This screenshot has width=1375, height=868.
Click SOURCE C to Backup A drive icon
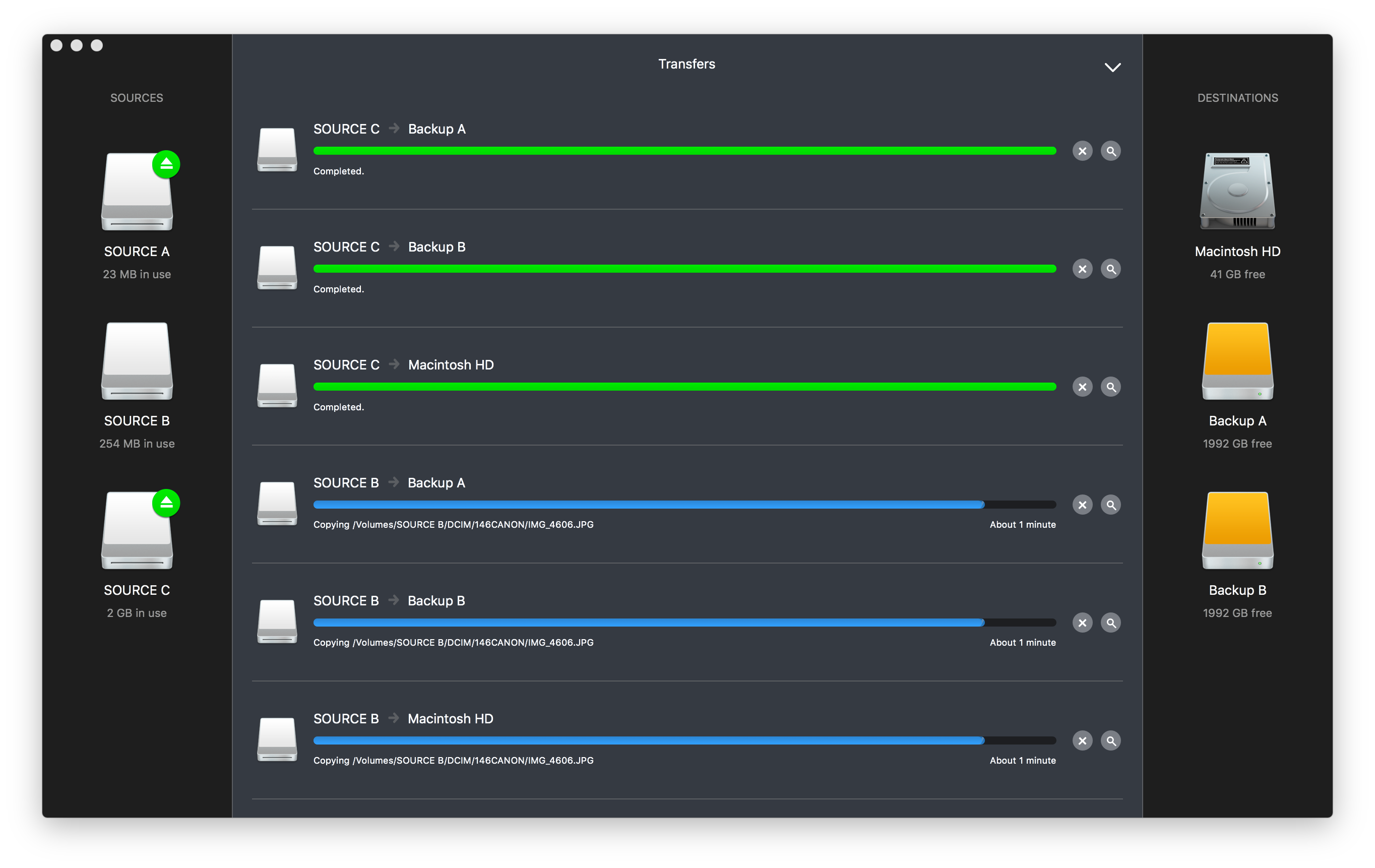(277, 150)
